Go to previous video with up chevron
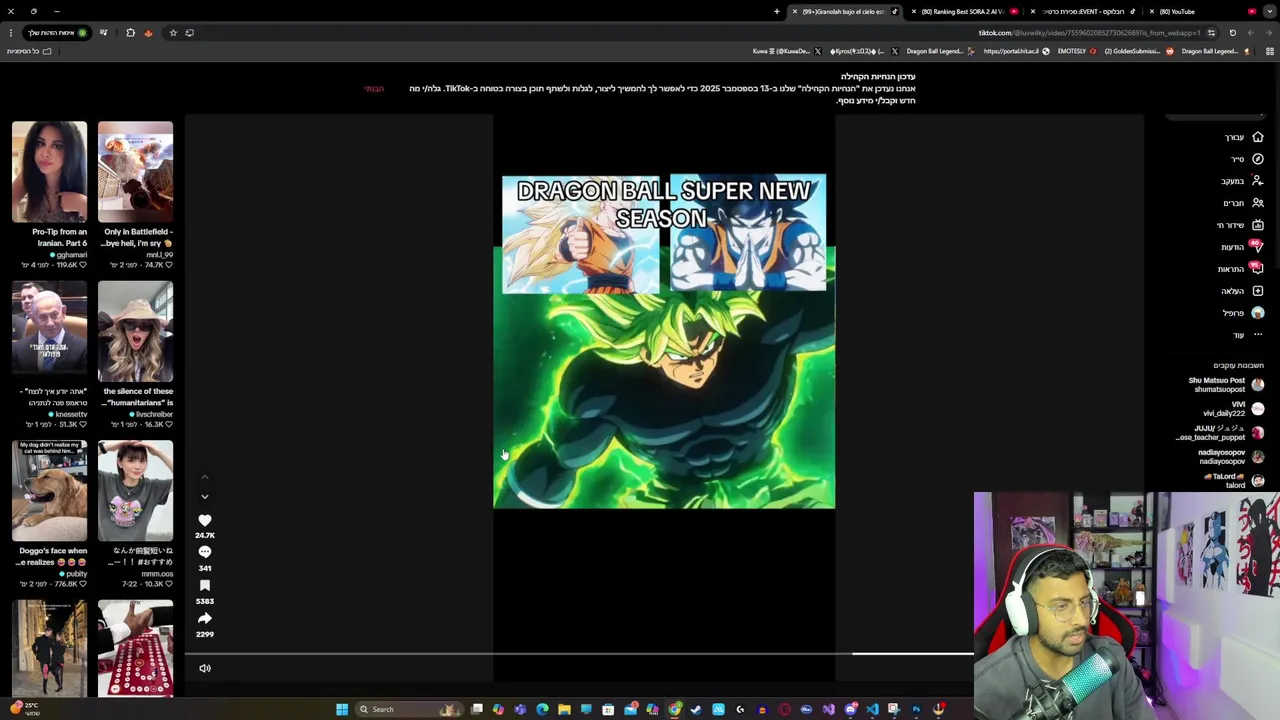The height and width of the screenshot is (720, 1280). coord(204,477)
